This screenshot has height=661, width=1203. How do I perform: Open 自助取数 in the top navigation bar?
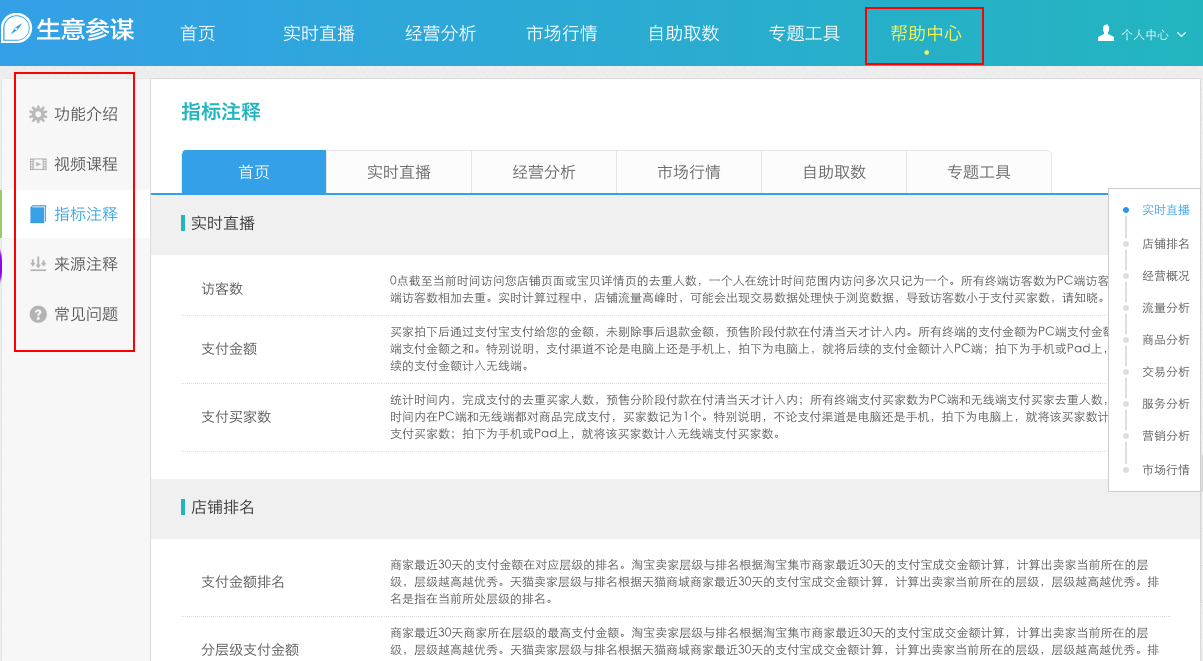[684, 33]
